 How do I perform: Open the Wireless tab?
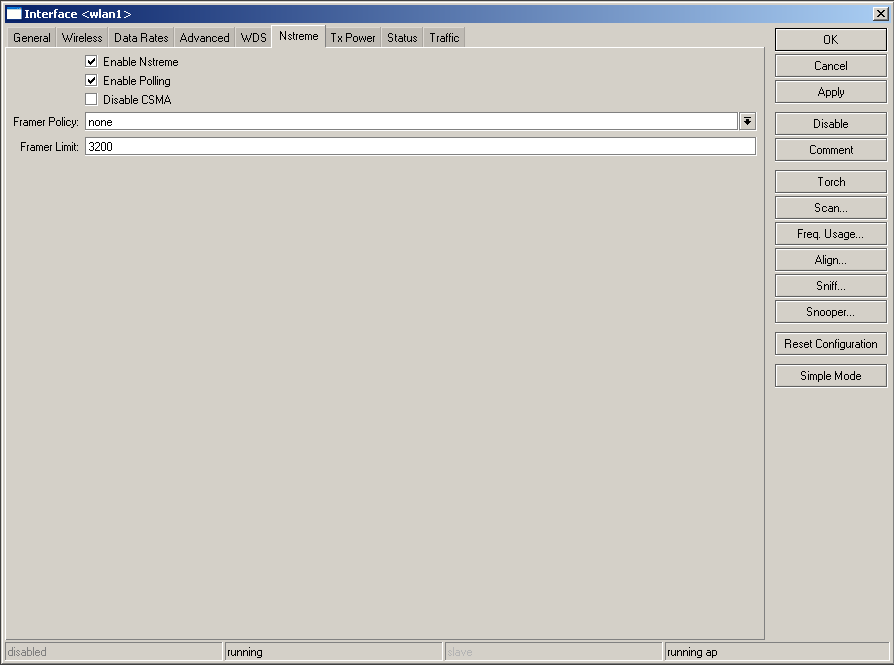[82, 38]
